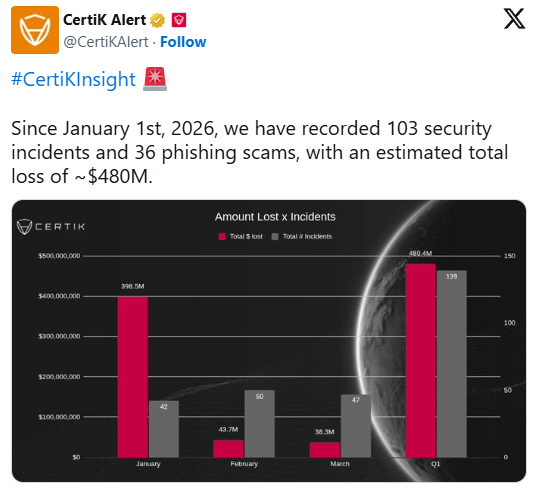Click January's red 398.5M bar
The image size is (539, 489).
[133, 377]
